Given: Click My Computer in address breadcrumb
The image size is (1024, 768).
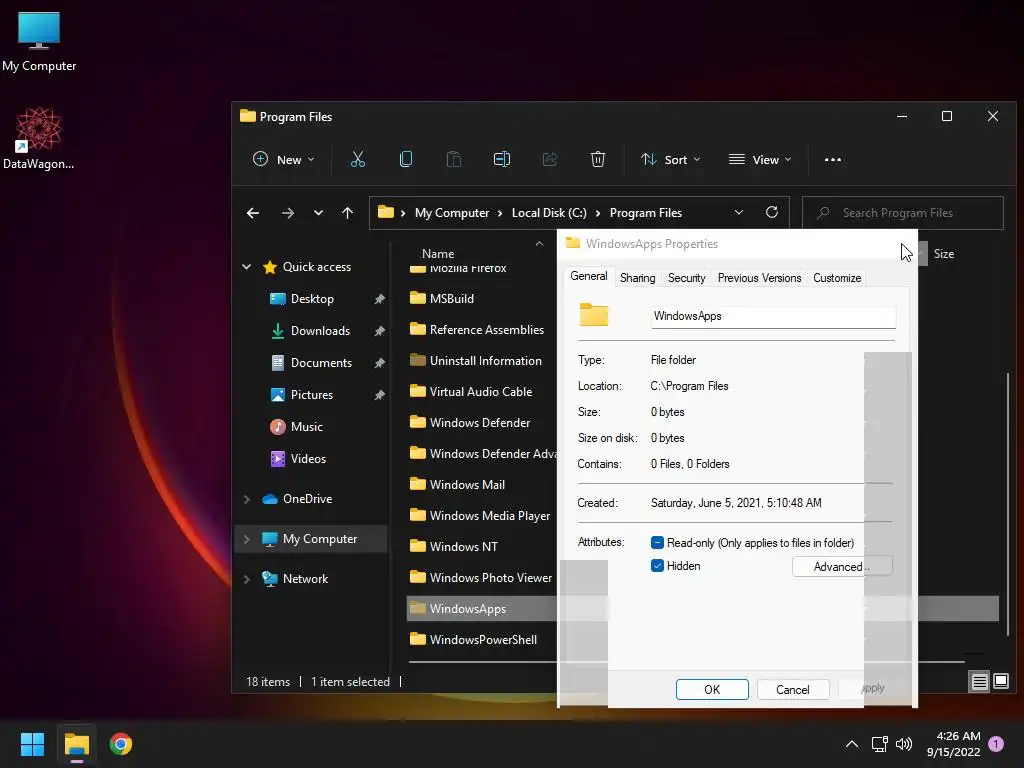Looking at the screenshot, I should tap(452, 213).
